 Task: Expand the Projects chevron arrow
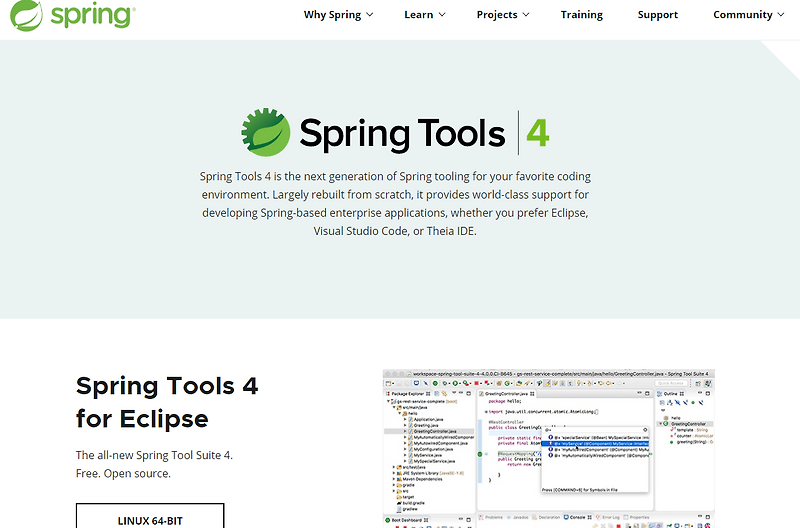point(526,15)
